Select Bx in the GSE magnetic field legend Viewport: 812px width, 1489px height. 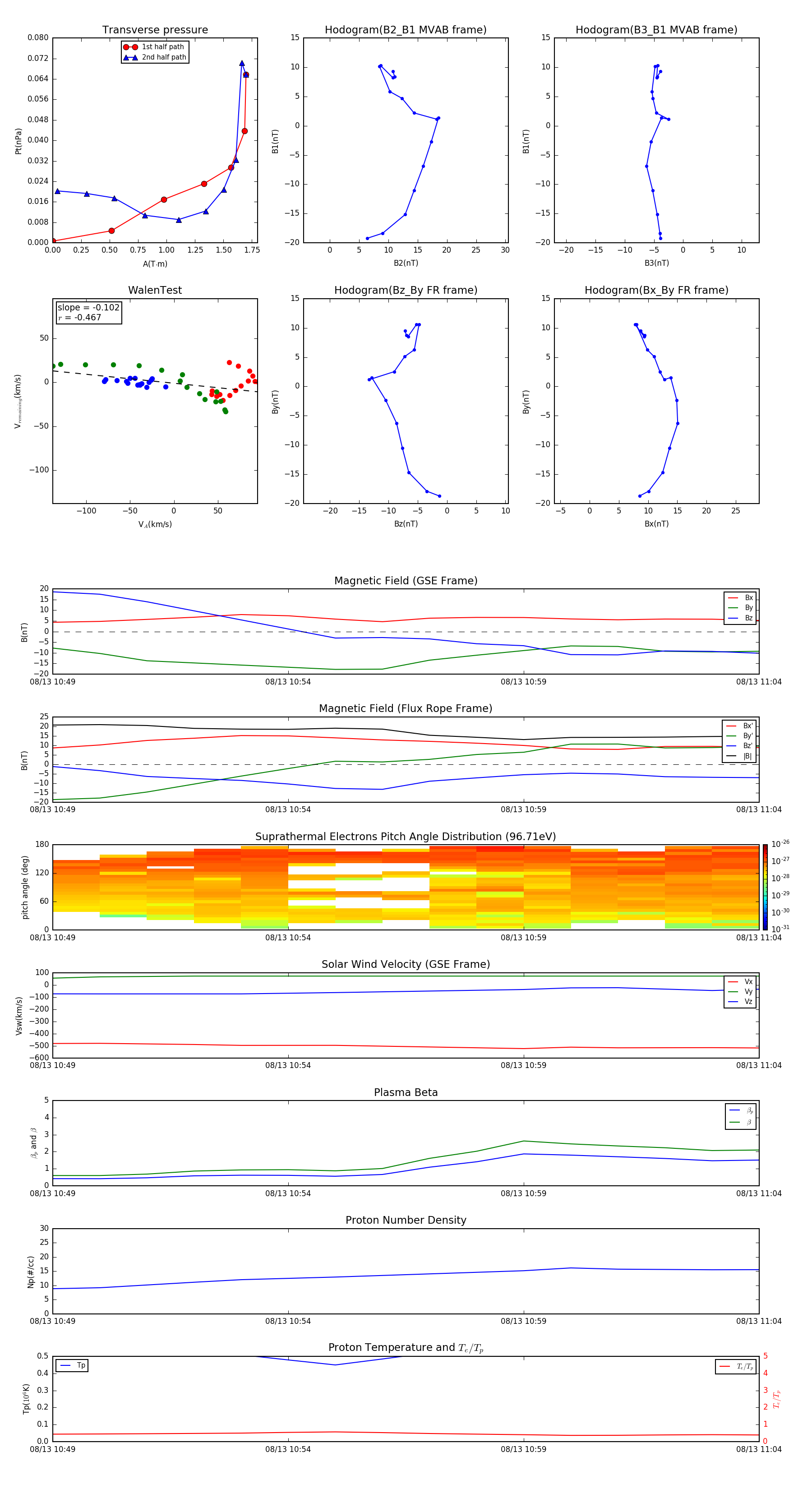click(740, 598)
